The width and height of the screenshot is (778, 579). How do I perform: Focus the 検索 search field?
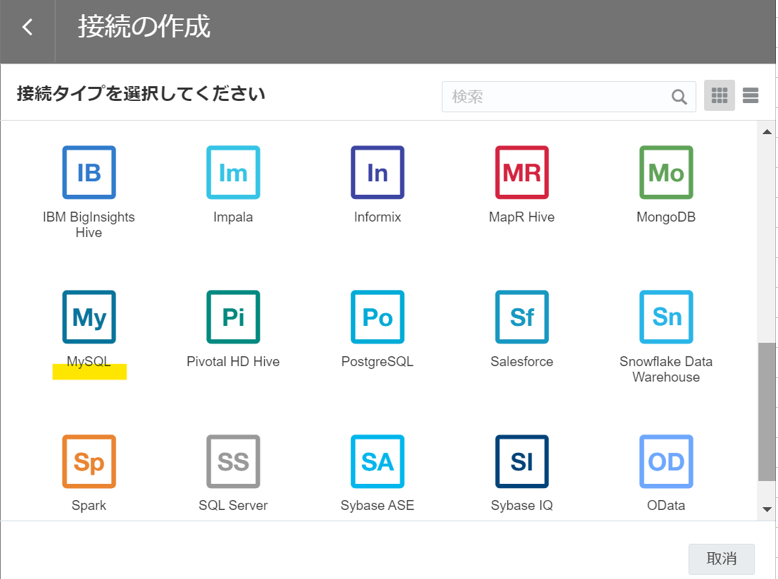coord(569,97)
